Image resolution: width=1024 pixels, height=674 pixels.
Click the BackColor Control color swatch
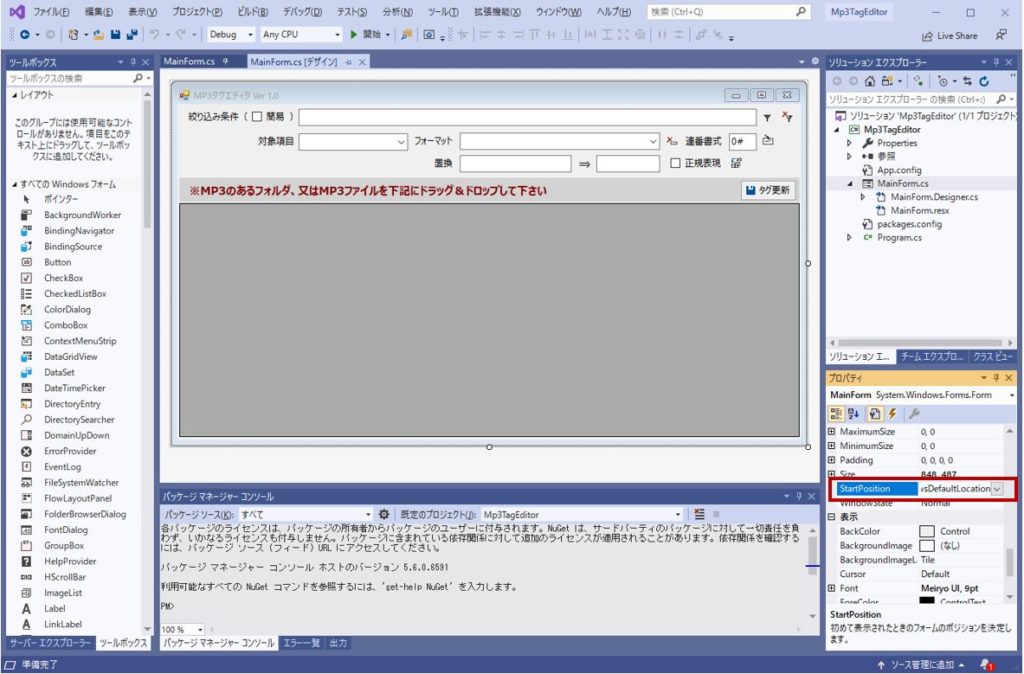[927, 532]
